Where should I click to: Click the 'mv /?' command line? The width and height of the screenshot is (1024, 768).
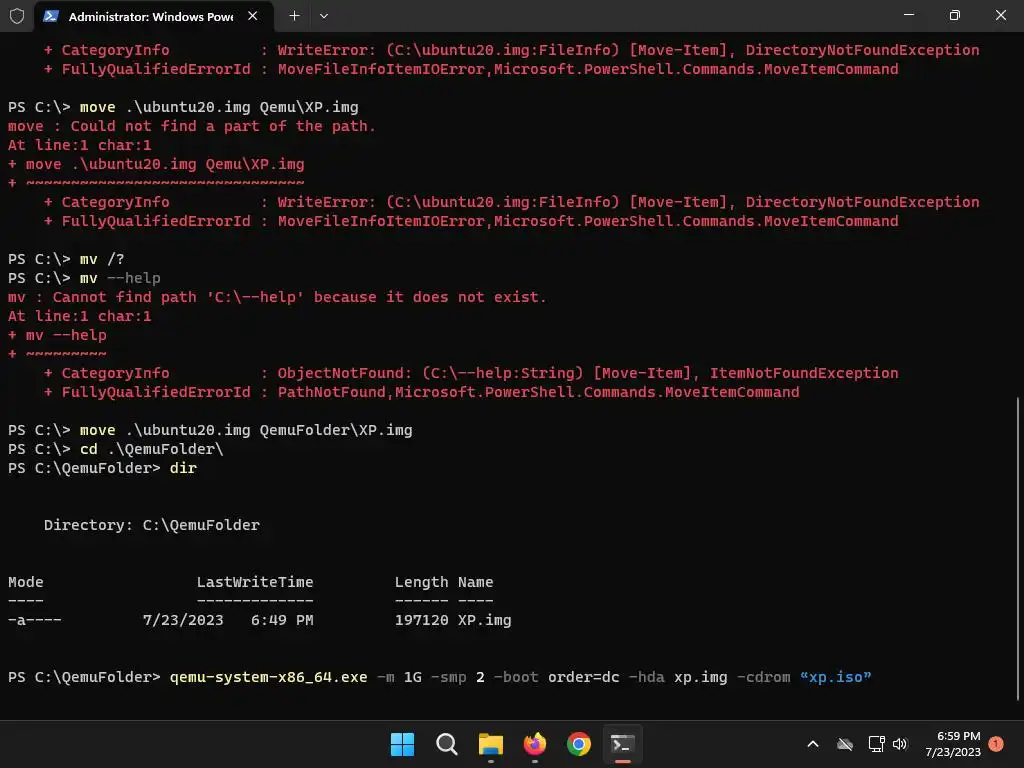tap(66, 259)
